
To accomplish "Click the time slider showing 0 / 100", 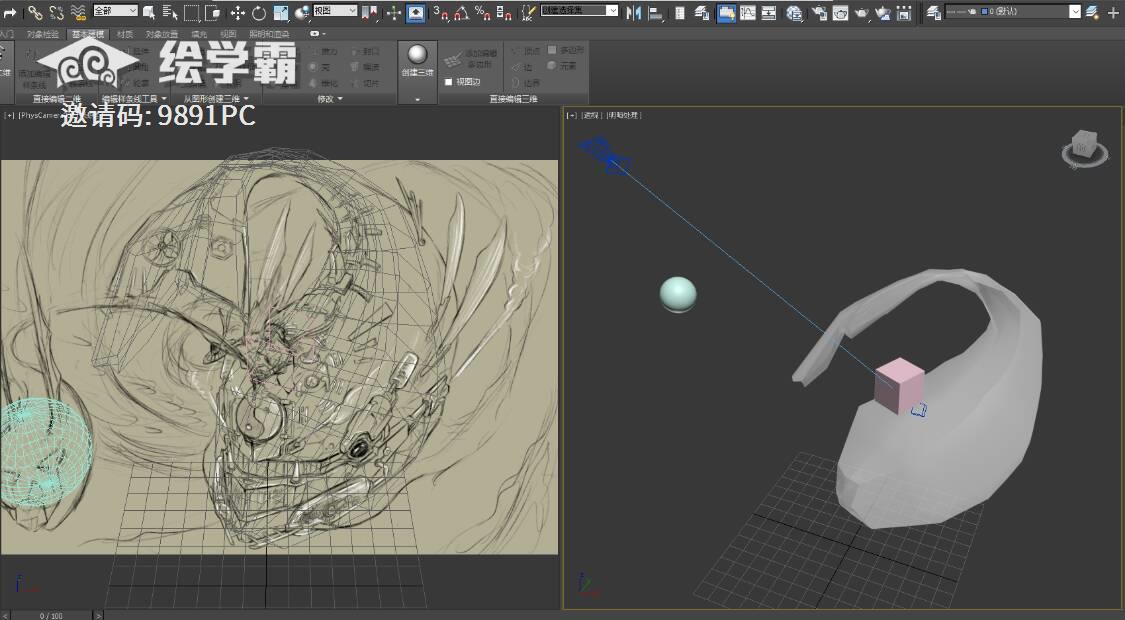I will (x=50, y=615).
